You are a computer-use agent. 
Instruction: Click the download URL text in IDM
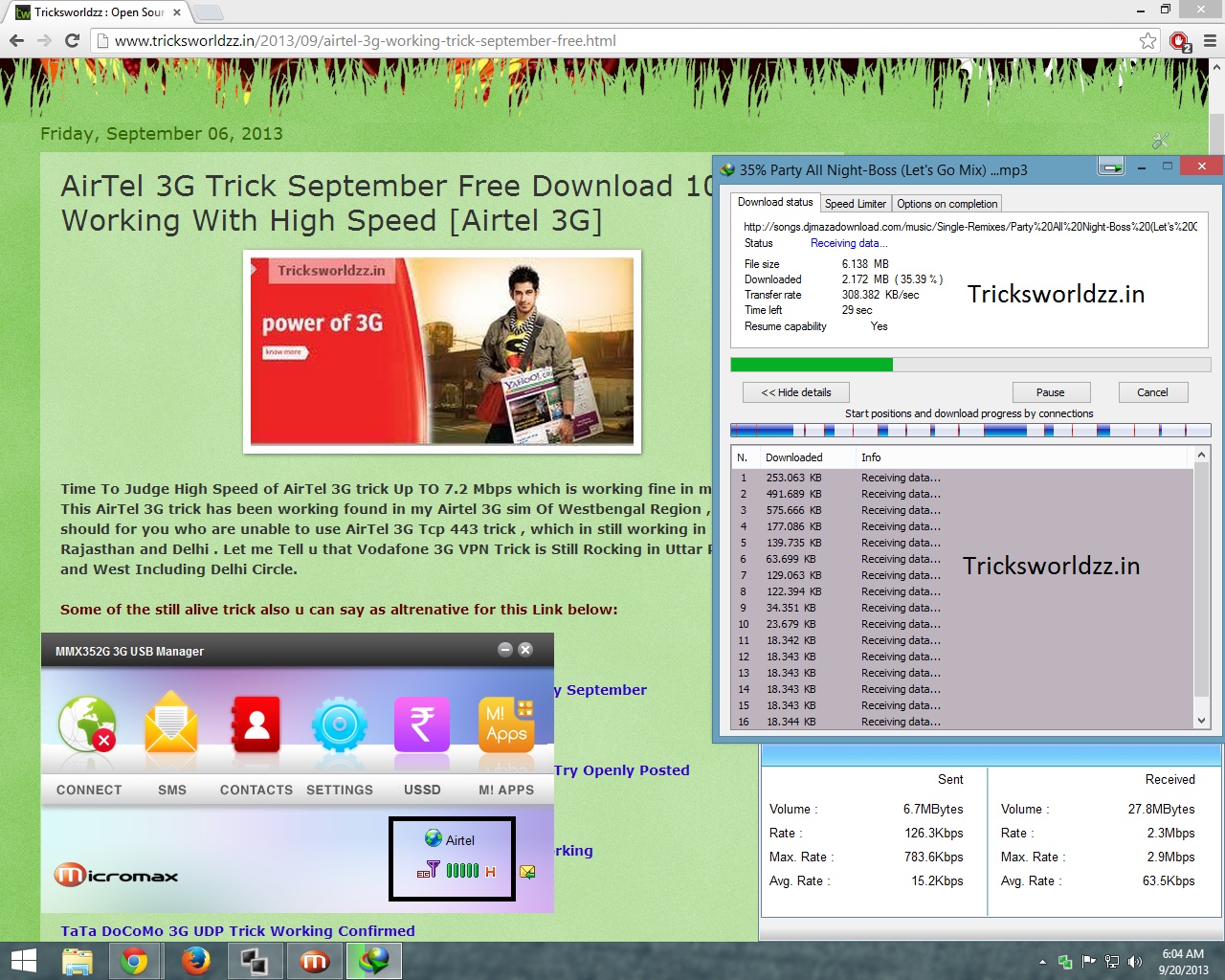(x=970, y=227)
